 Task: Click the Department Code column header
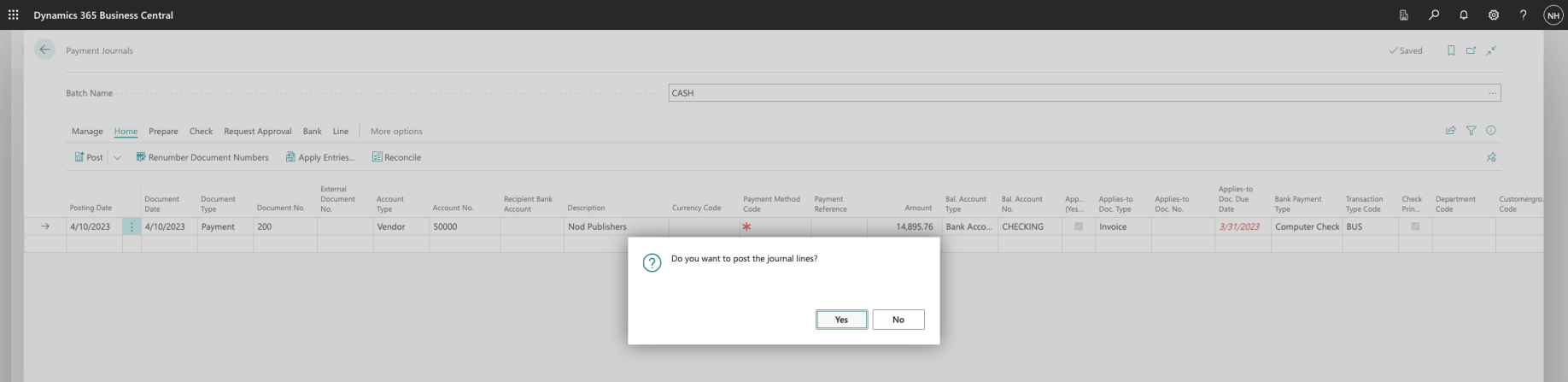tap(1455, 203)
